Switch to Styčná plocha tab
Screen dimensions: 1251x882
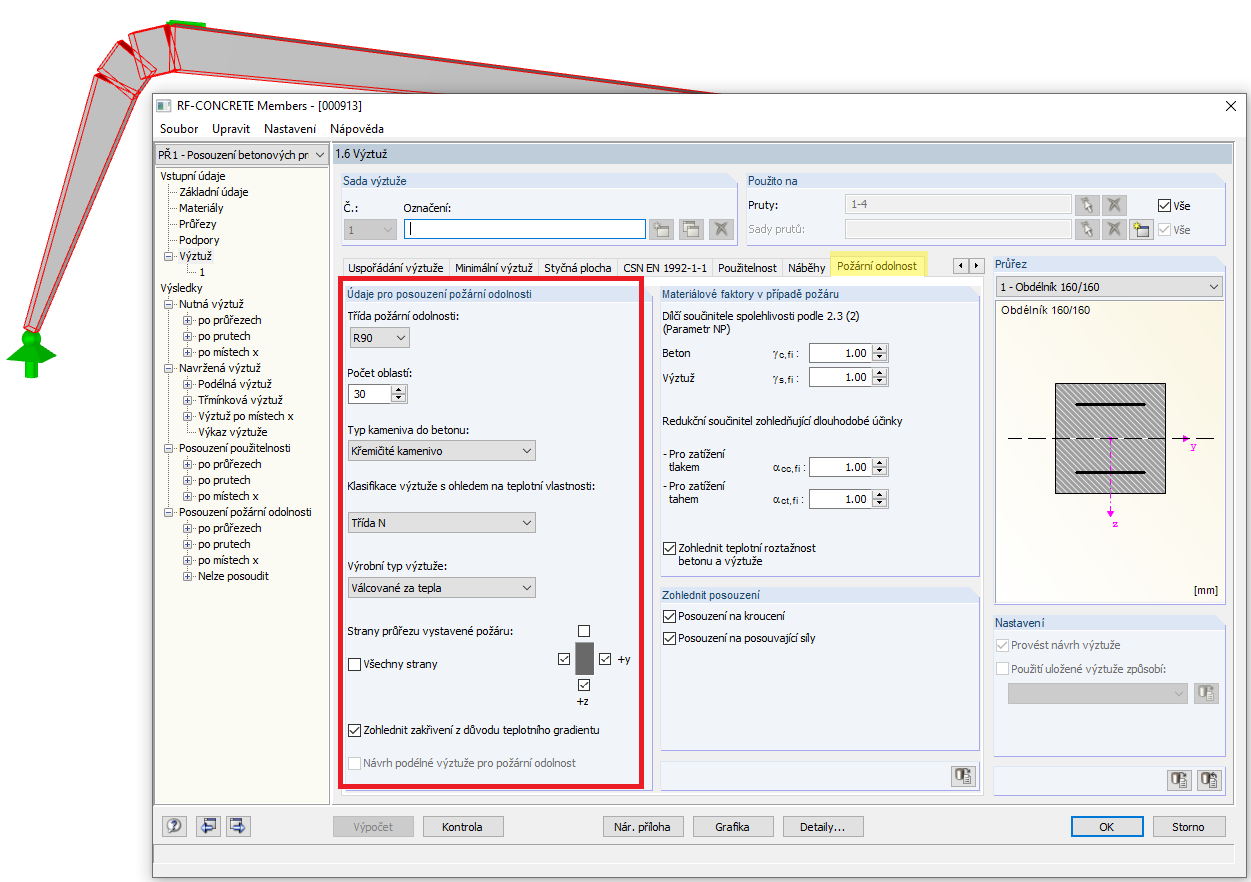(x=577, y=268)
